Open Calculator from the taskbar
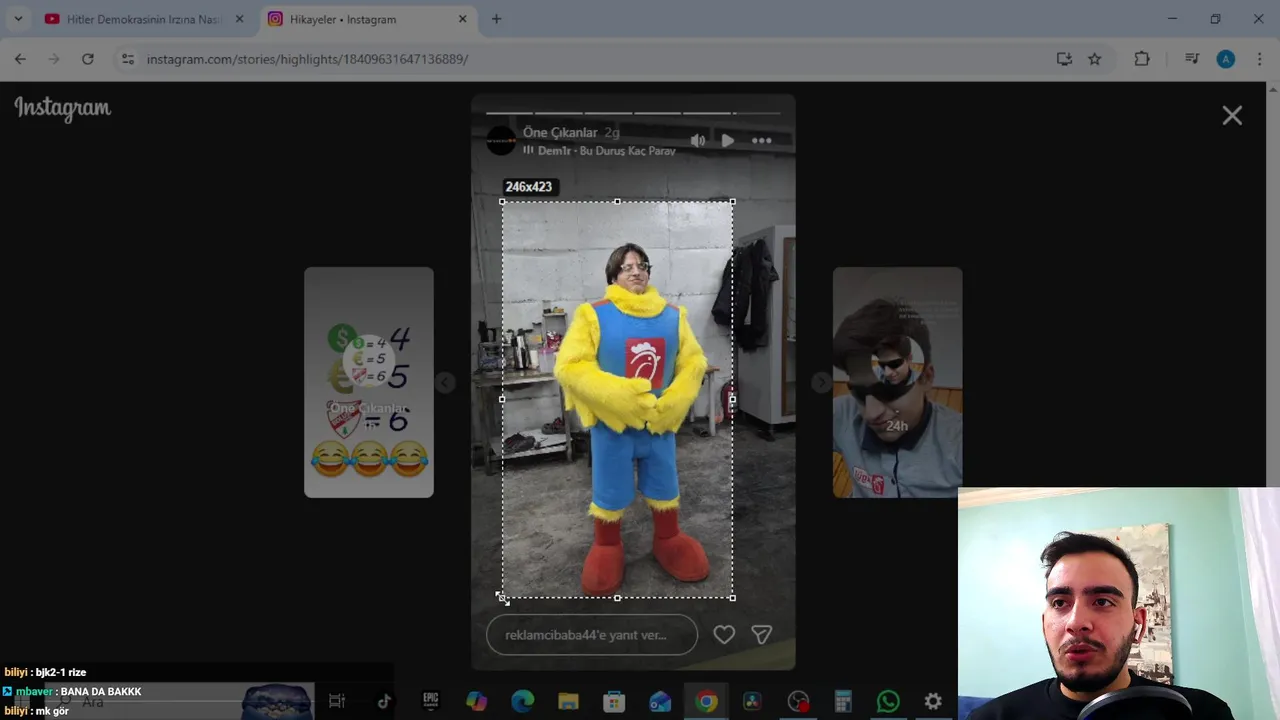This screenshot has height=720, width=1280. click(843, 702)
